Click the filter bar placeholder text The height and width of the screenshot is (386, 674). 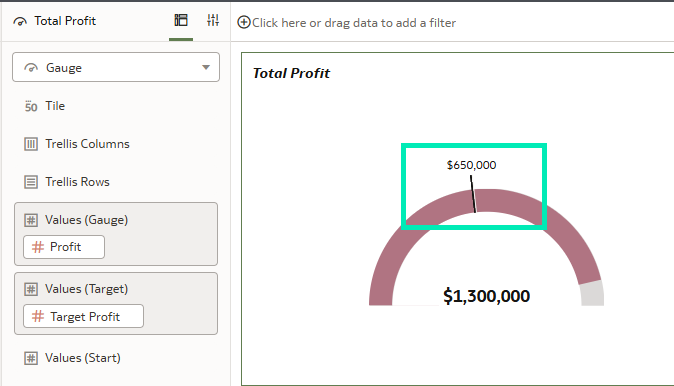tap(354, 23)
